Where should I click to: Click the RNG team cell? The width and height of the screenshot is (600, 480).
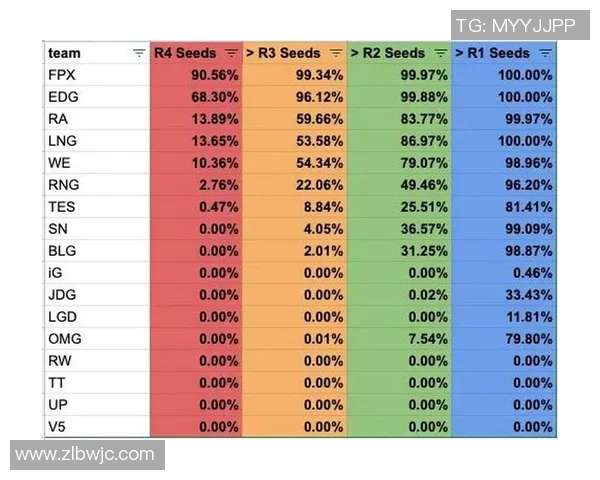(x=97, y=184)
